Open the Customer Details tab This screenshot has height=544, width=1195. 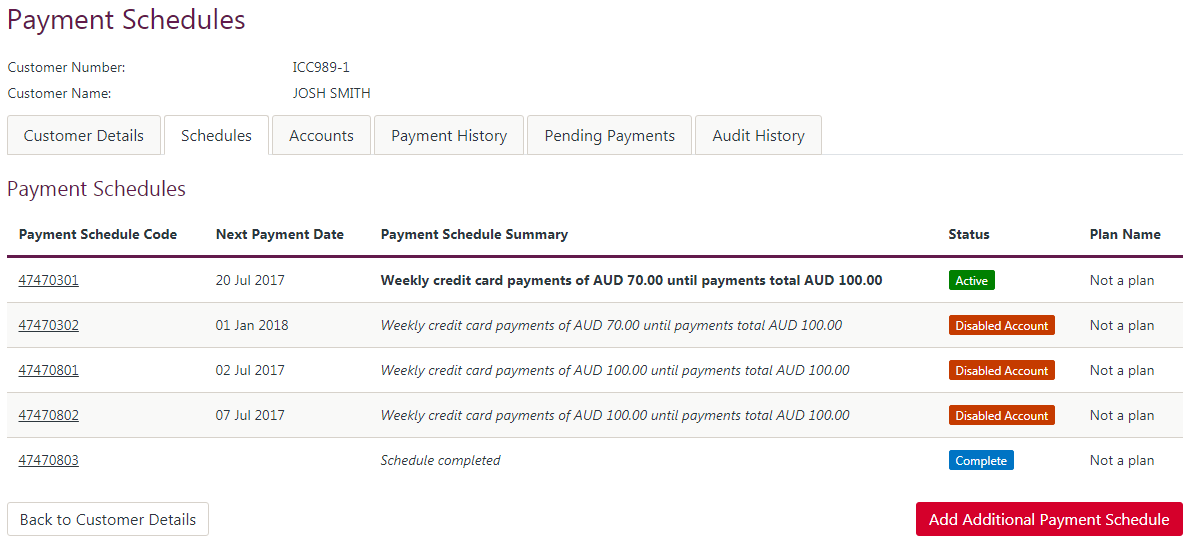coord(84,136)
